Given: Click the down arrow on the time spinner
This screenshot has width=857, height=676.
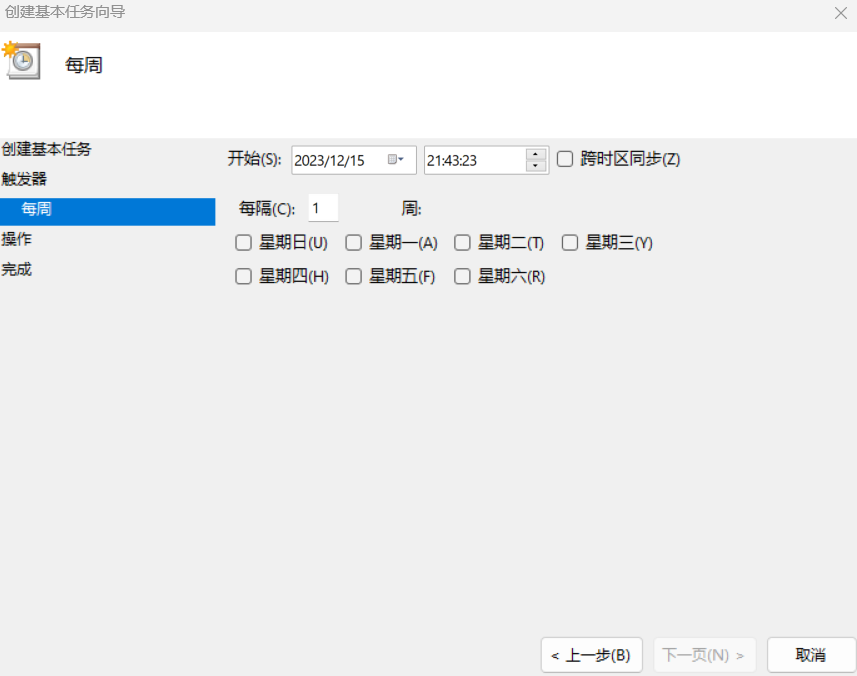Looking at the screenshot, I should tap(535, 165).
